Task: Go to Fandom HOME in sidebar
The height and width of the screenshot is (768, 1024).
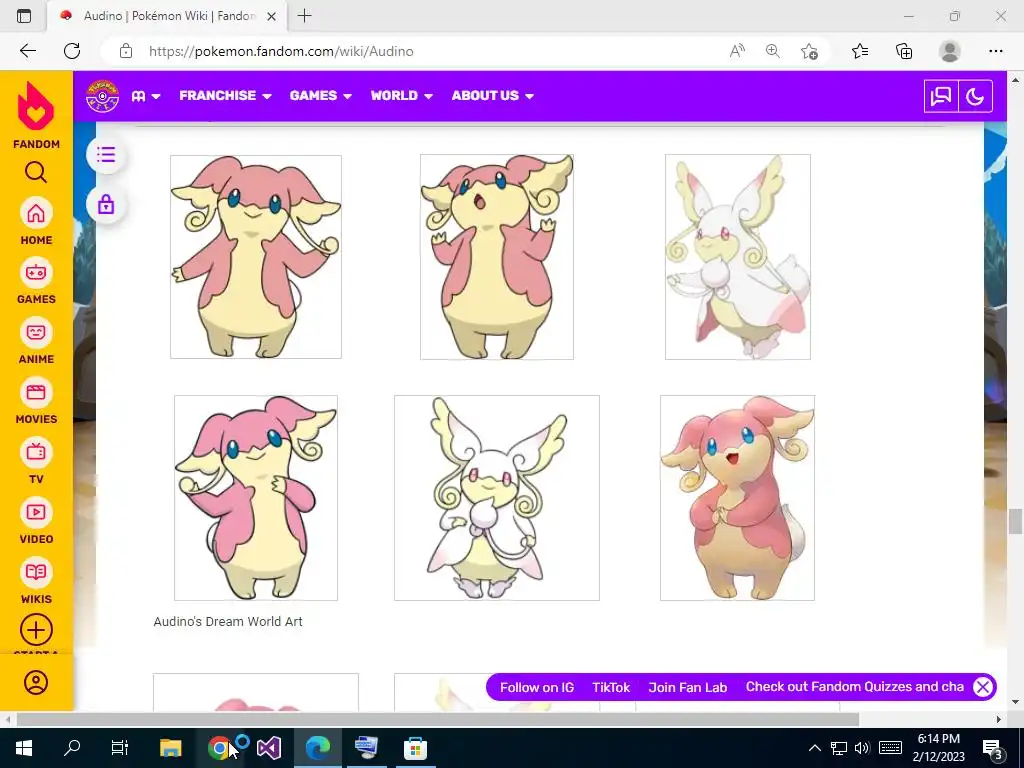Action: [36, 222]
